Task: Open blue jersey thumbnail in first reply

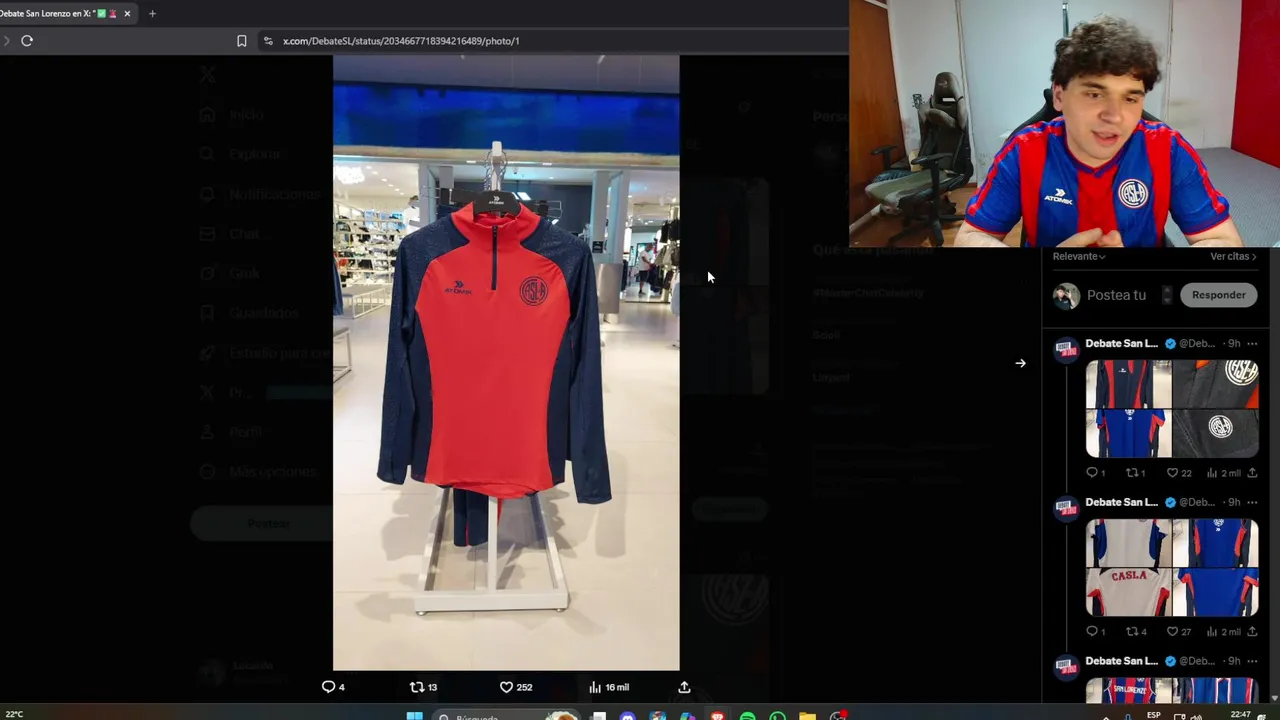Action: point(1128,433)
